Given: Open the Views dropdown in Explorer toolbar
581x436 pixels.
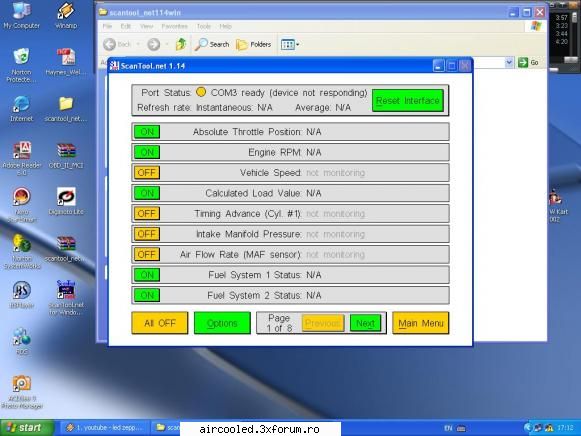Looking at the screenshot, I should (290, 44).
